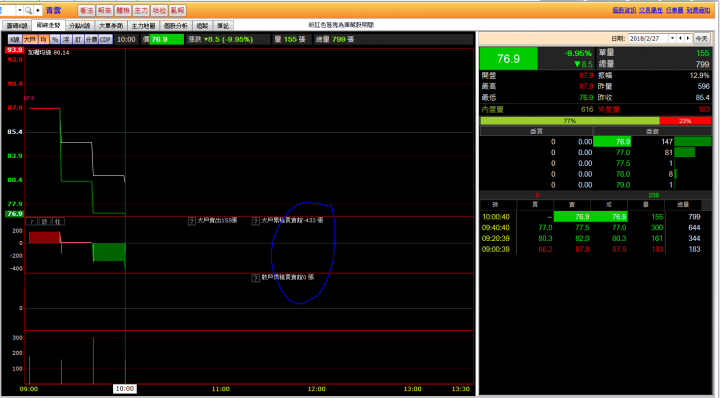Click the 青雲 stock name
Image resolution: width=720 pixels, height=398 pixels.
point(53,10)
